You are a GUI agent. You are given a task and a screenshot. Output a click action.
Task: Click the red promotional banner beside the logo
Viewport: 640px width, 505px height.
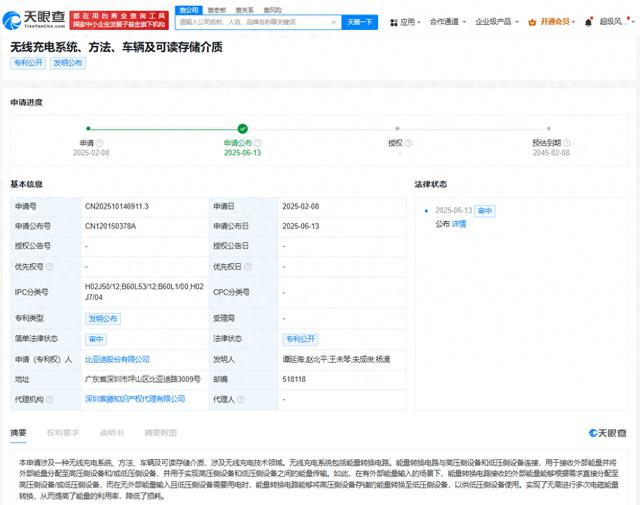point(119,20)
